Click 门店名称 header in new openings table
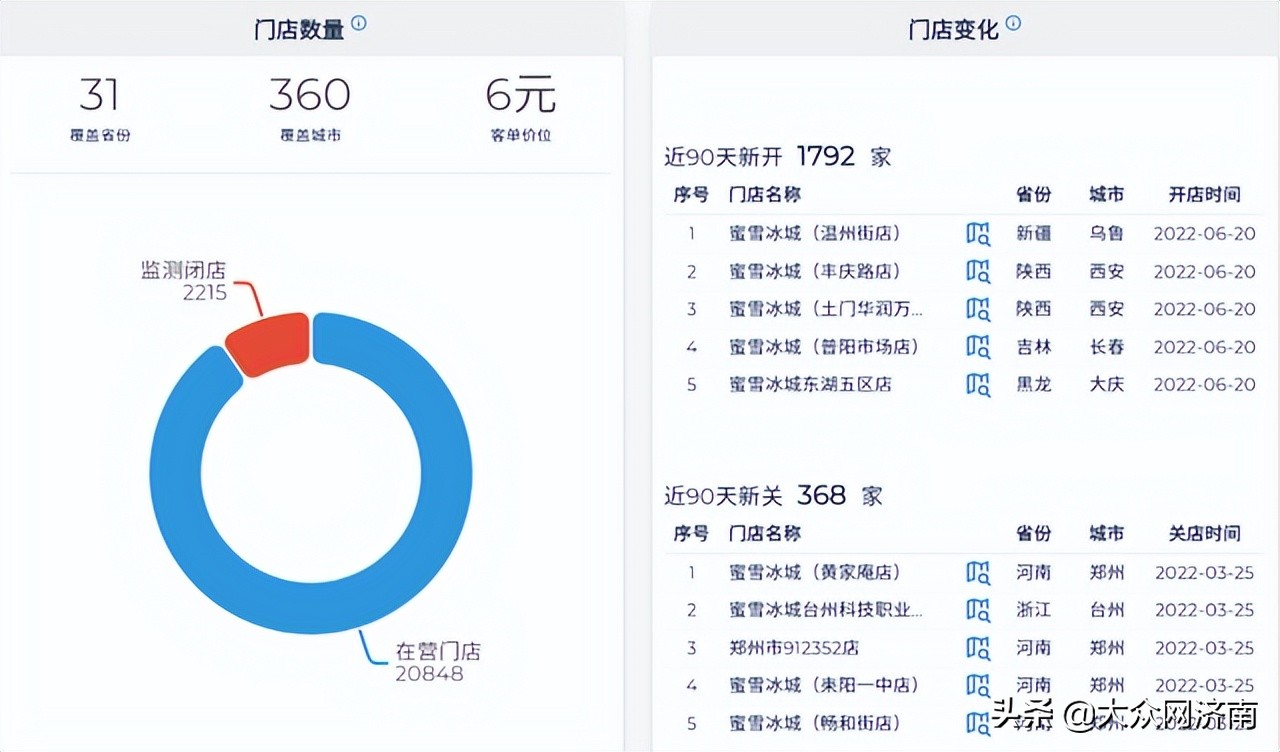 (x=765, y=195)
